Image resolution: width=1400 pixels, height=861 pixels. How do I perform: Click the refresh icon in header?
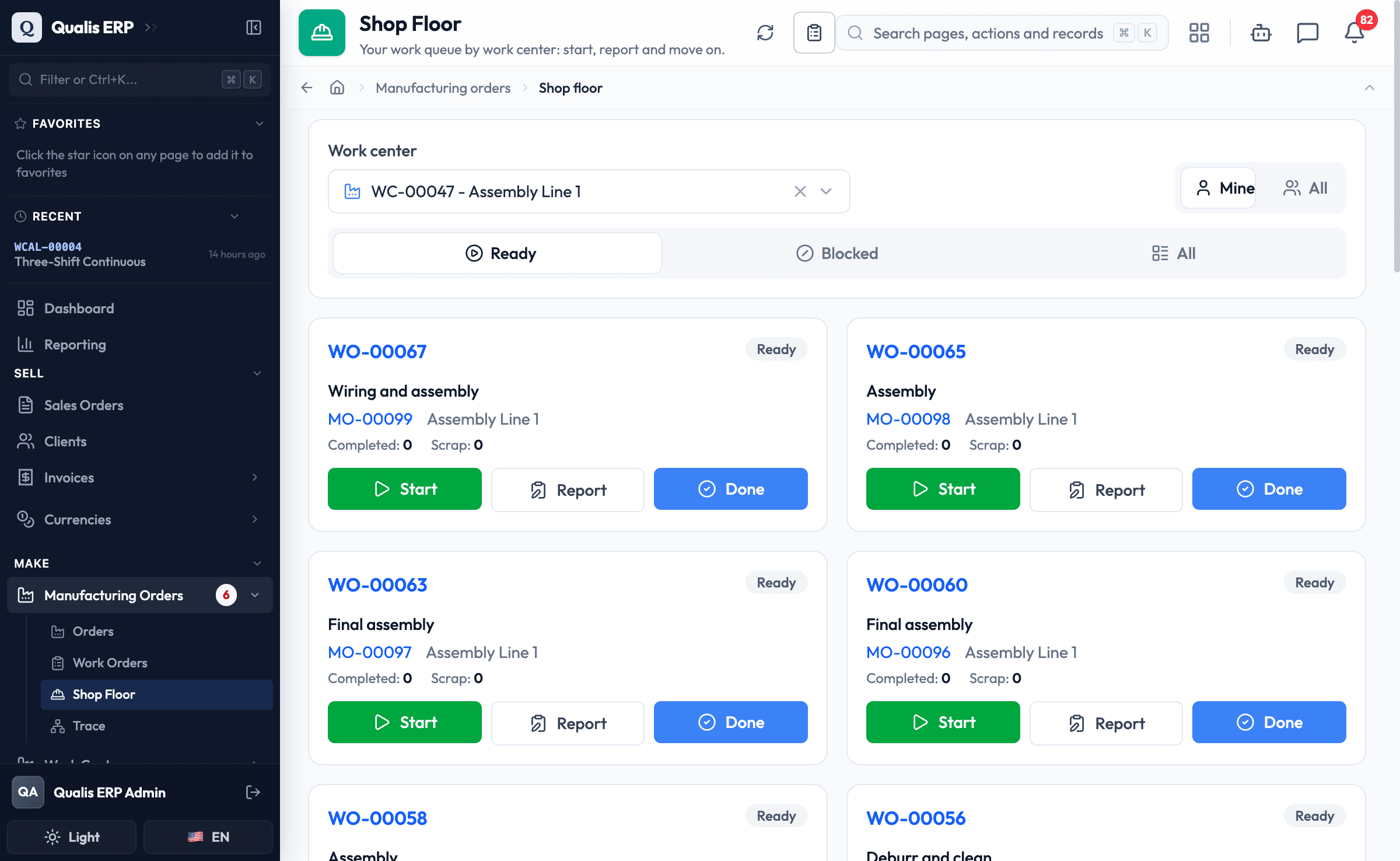point(765,33)
